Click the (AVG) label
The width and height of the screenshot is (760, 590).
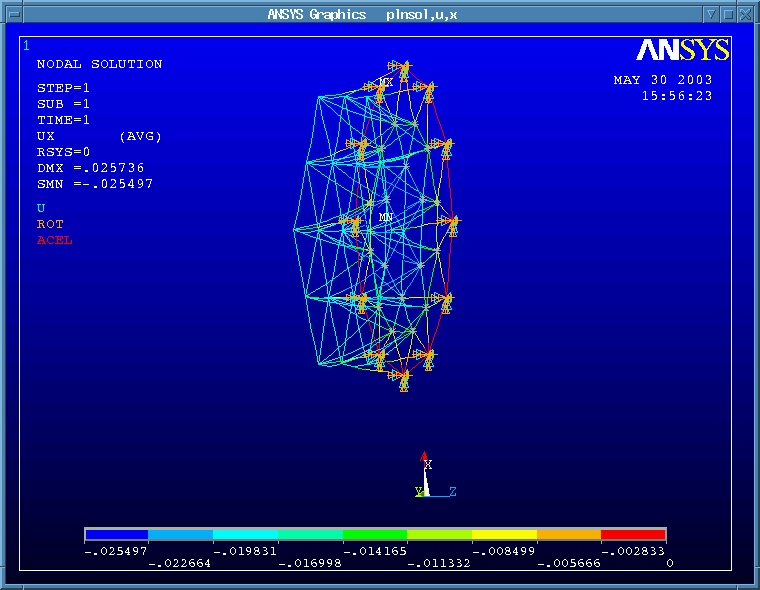pyautogui.click(x=140, y=136)
